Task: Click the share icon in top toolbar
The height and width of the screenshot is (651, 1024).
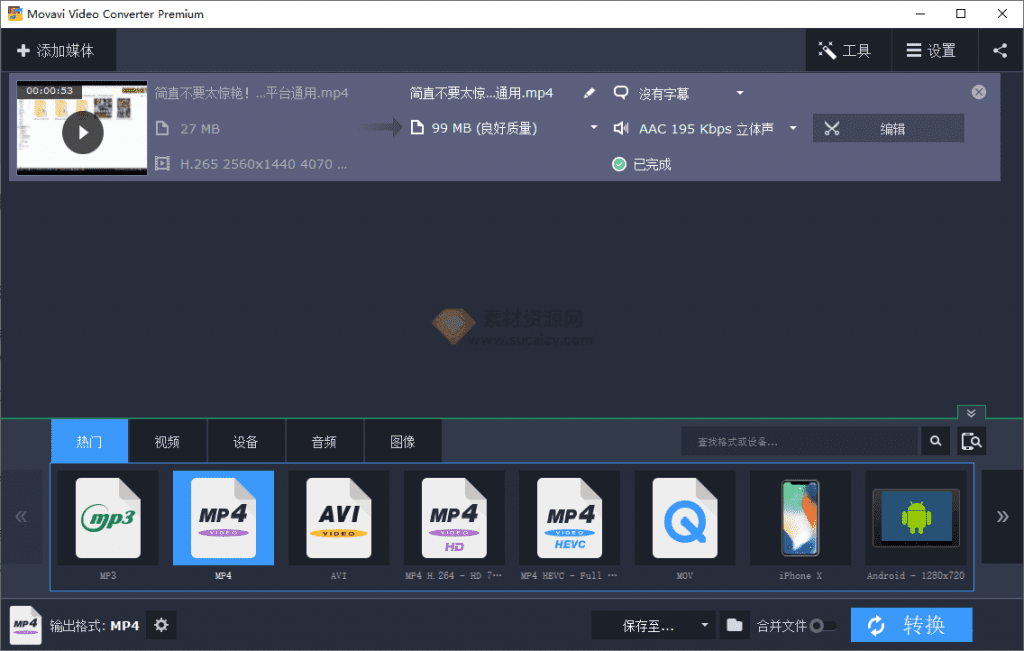Action: (1000, 50)
